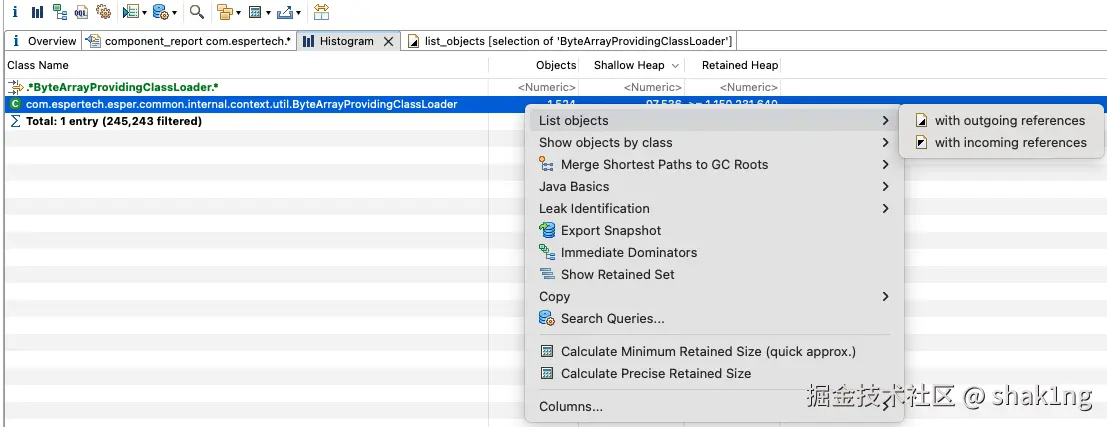
Task: Click the Shallow Heap Numeric filter cell
Action: point(654,88)
